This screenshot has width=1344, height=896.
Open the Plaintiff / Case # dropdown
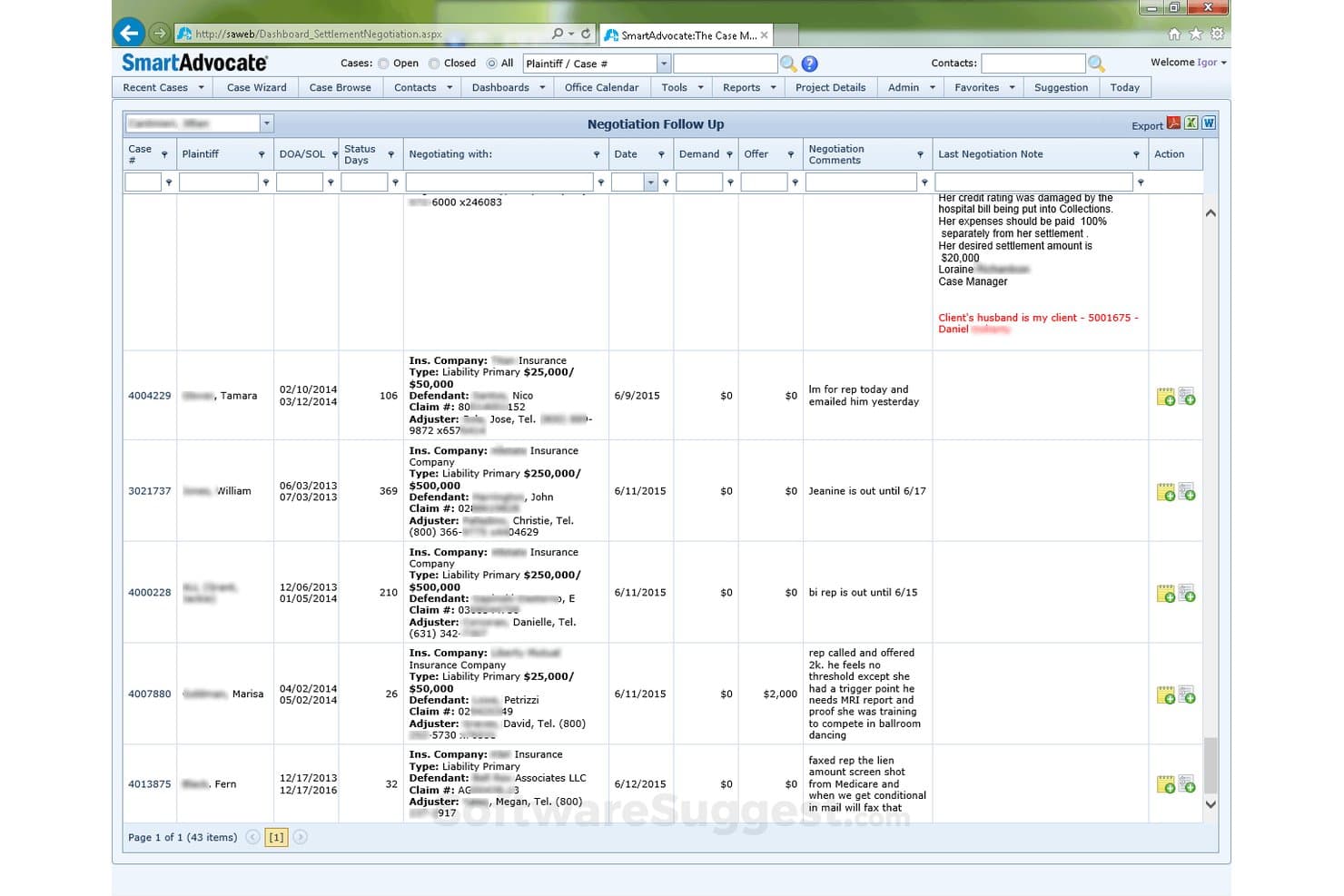click(663, 64)
